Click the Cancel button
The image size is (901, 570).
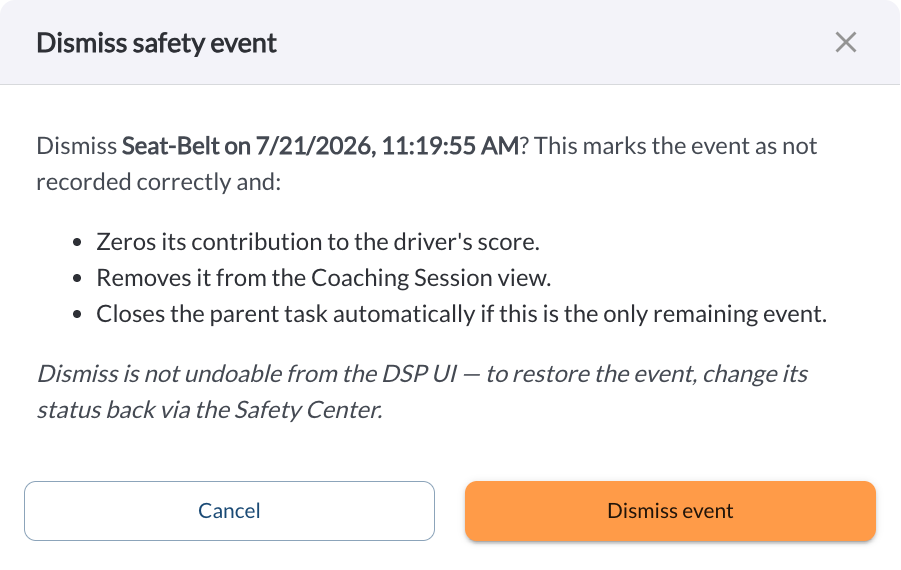point(229,511)
